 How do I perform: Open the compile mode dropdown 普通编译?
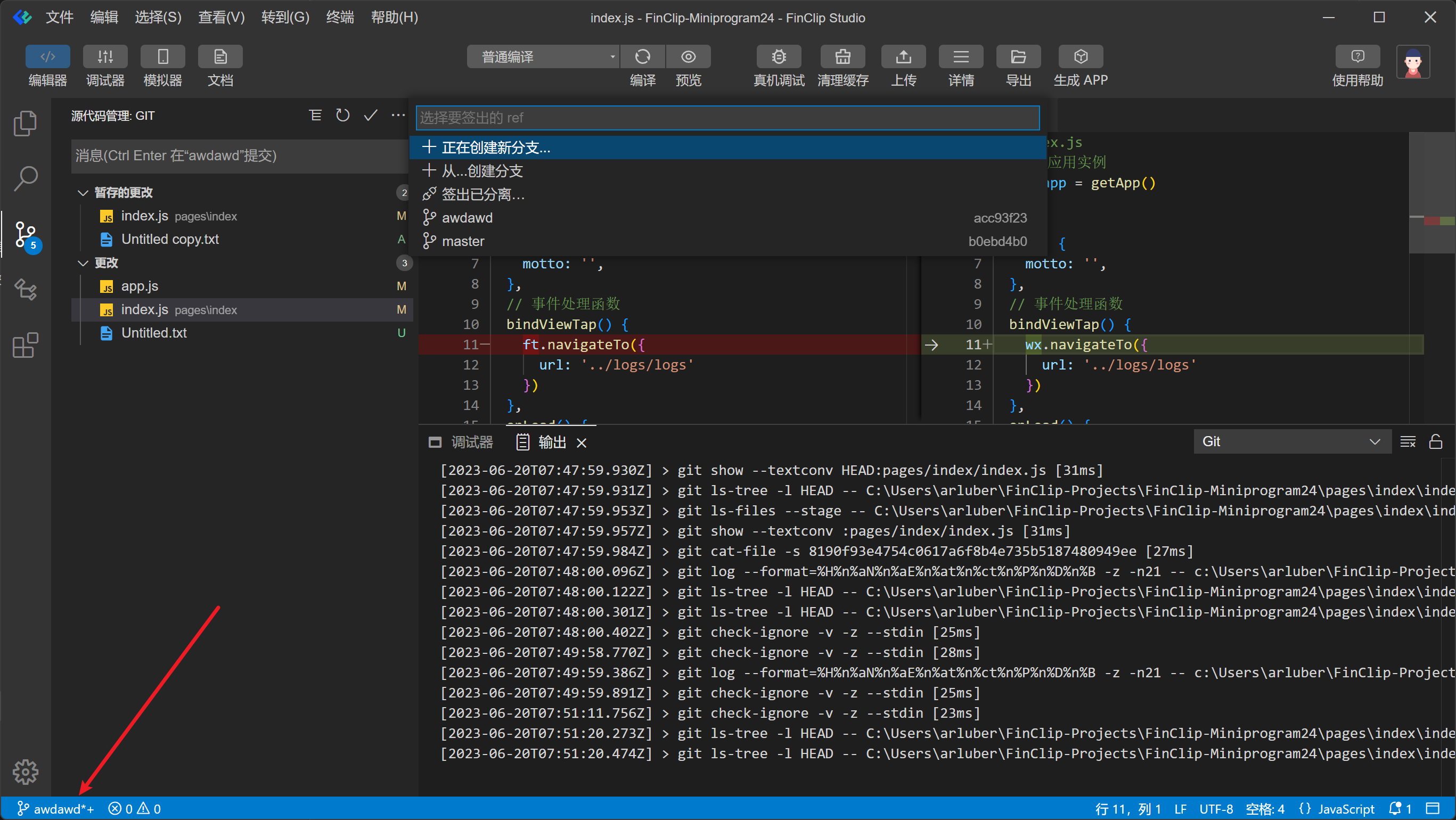click(543, 56)
